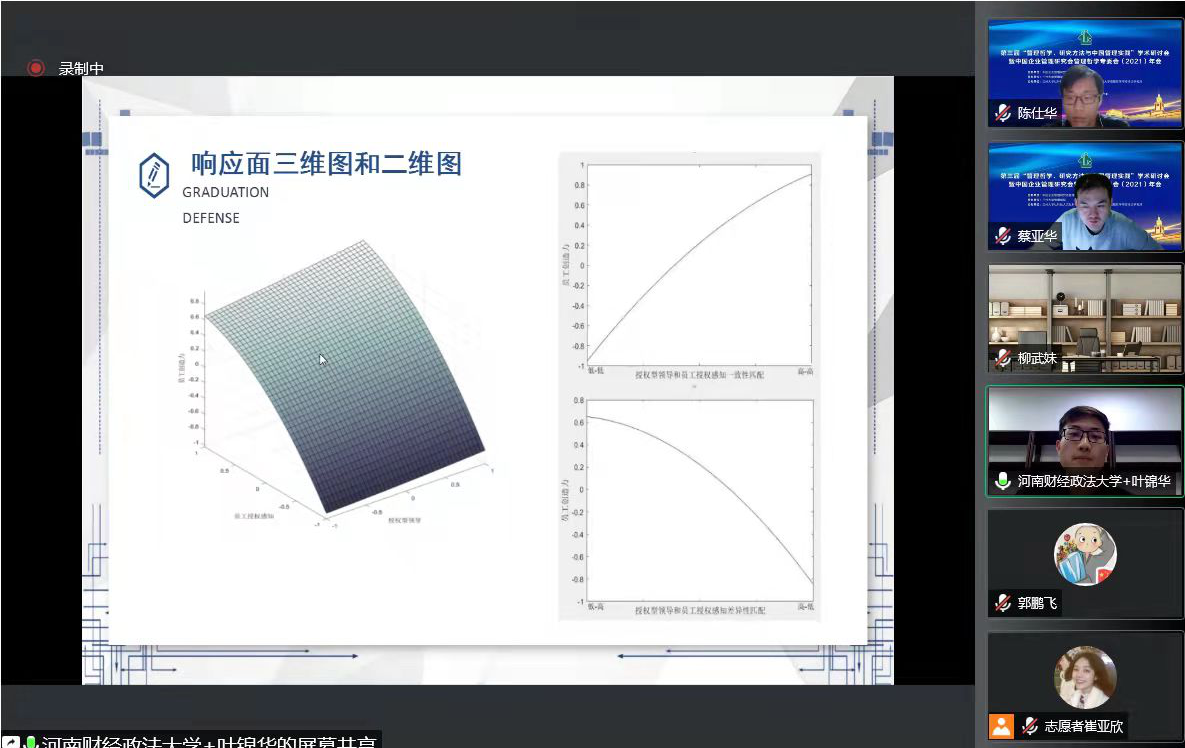Screen dimensions: 1185x748
Task: Click the muted microphone icon beside 陈仕华
Action: point(1002,113)
